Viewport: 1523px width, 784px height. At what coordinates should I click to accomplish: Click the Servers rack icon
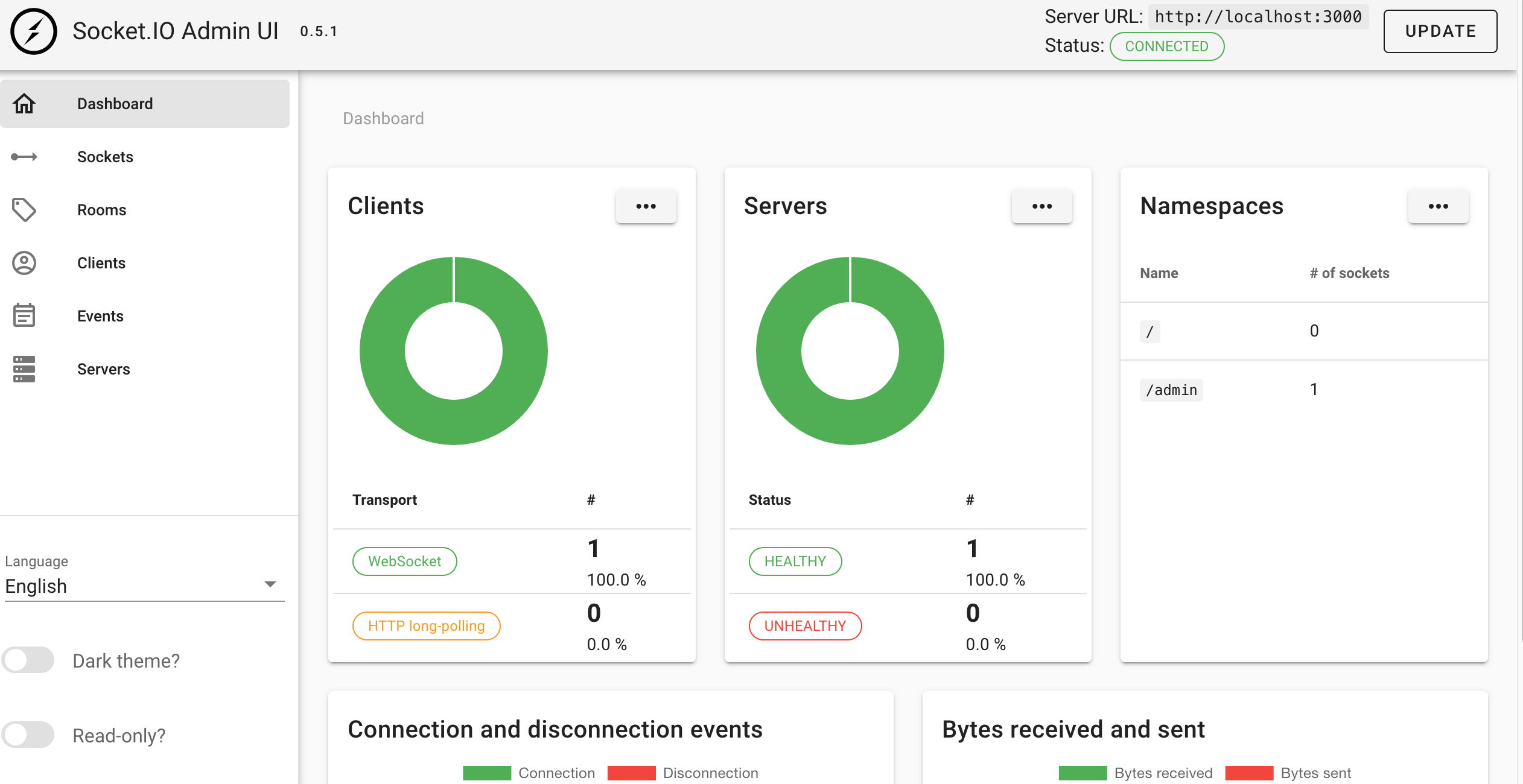(x=24, y=369)
